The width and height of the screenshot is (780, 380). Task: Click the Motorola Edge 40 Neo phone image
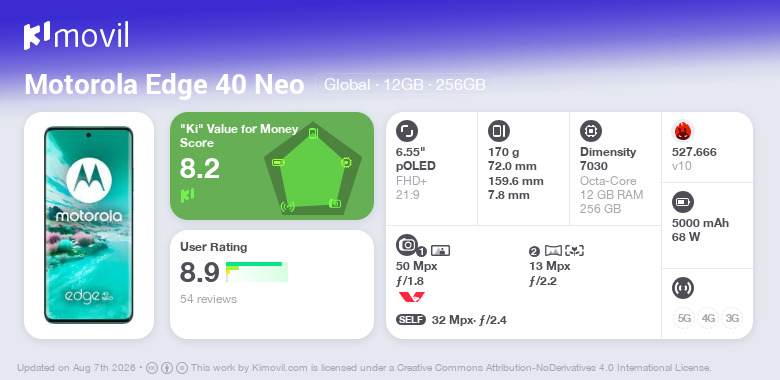(x=89, y=225)
